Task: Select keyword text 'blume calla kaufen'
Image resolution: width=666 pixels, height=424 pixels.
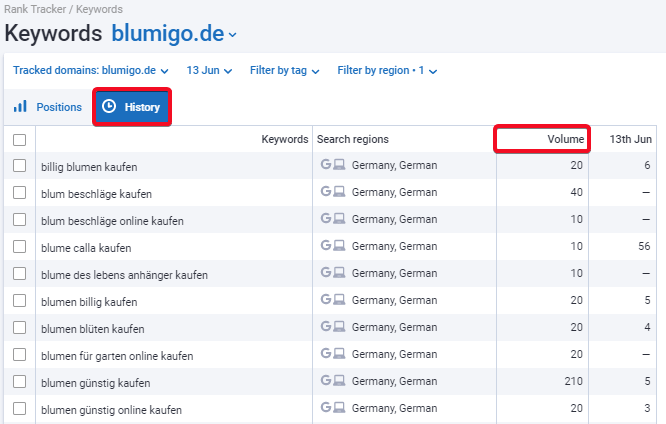Action: point(86,248)
